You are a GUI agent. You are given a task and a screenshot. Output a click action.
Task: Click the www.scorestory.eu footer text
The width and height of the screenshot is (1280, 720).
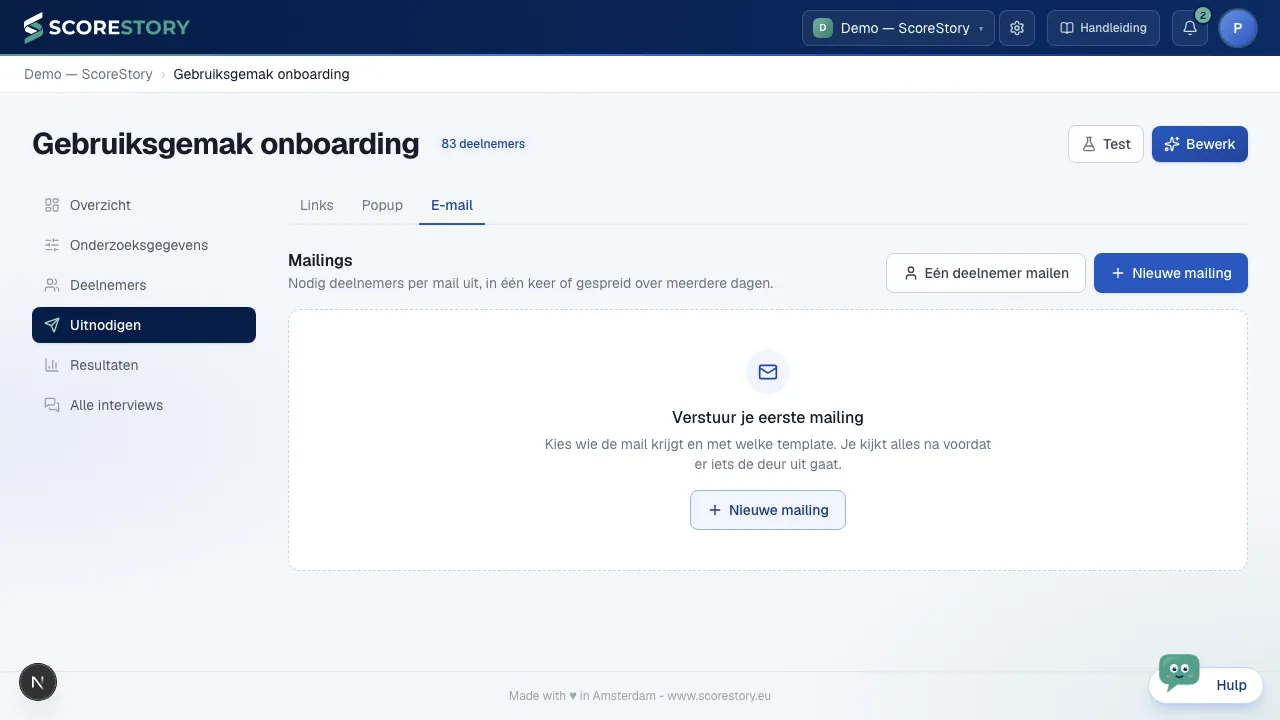click(x=719, y=696)
